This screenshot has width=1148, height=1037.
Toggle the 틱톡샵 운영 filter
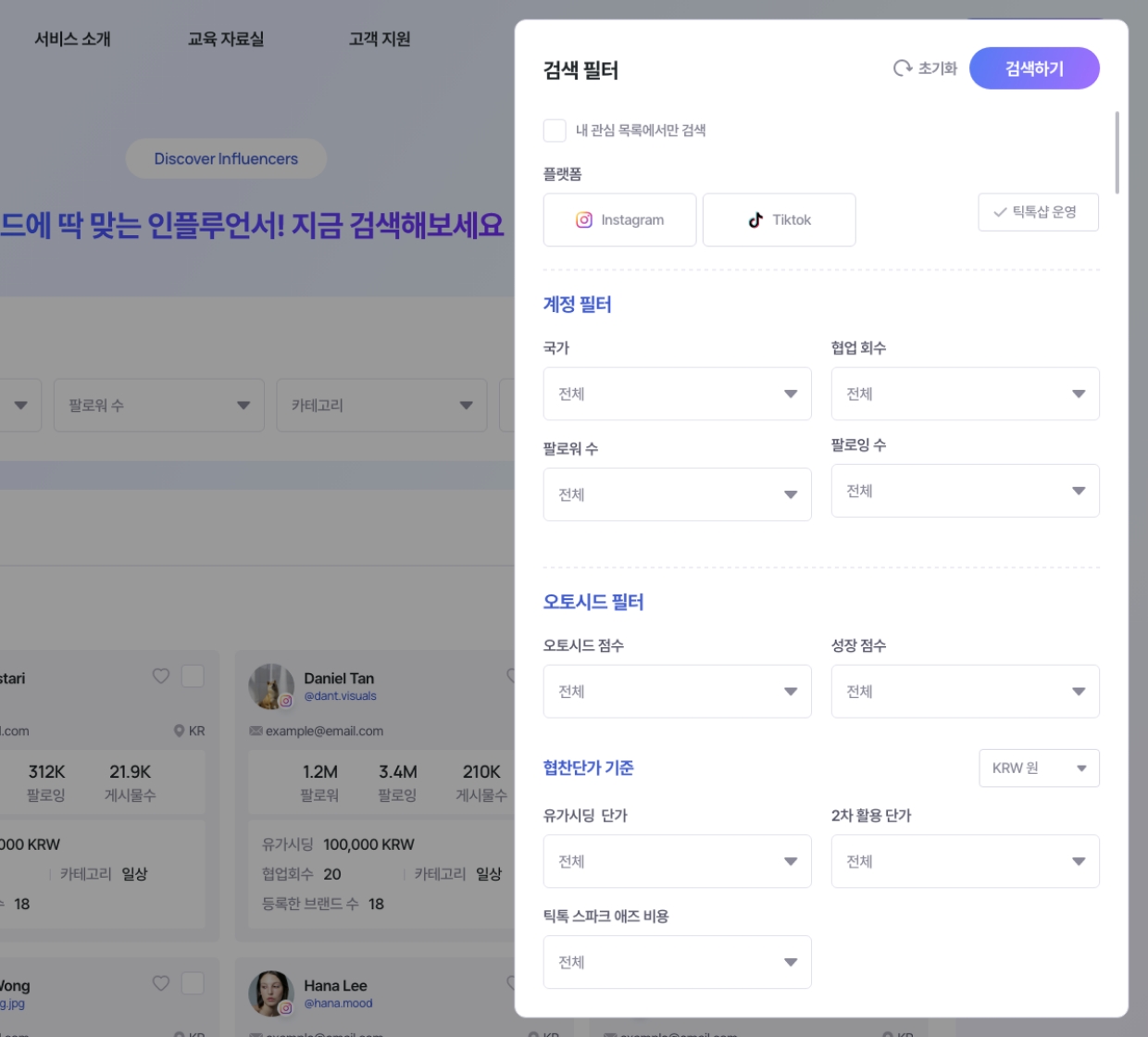point(1038,212)
